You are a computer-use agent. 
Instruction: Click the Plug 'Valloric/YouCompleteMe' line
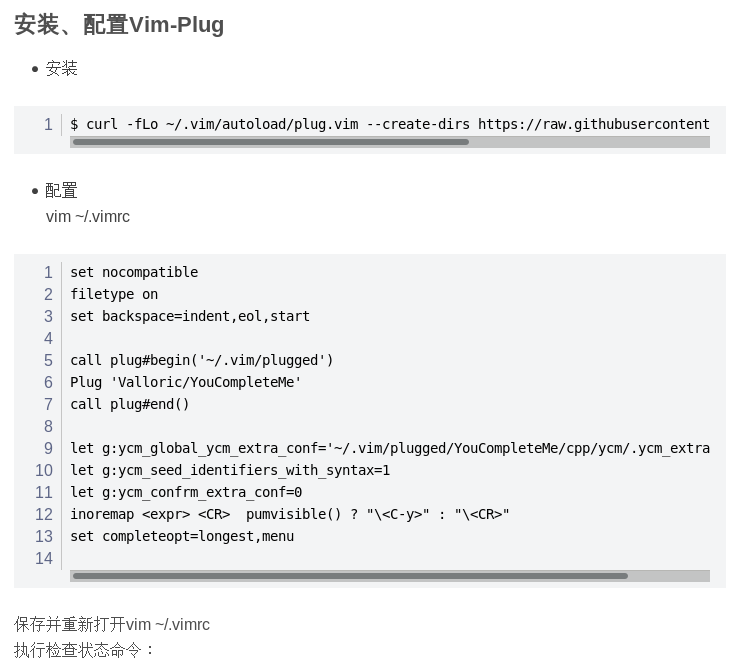[186, 382]
